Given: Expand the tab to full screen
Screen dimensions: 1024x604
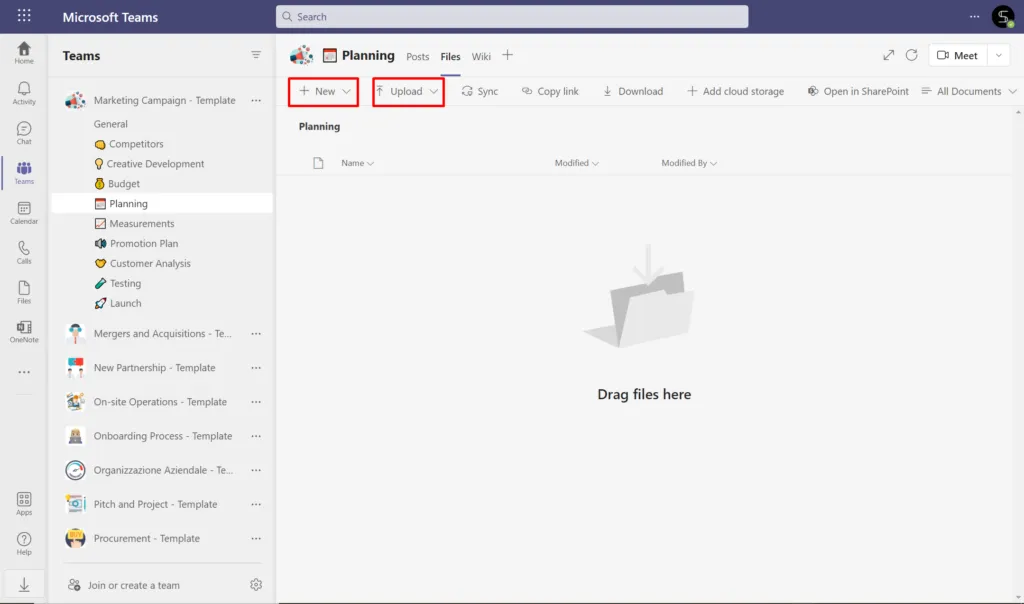Looking at the screenshot, I should [x=888, y=56].
